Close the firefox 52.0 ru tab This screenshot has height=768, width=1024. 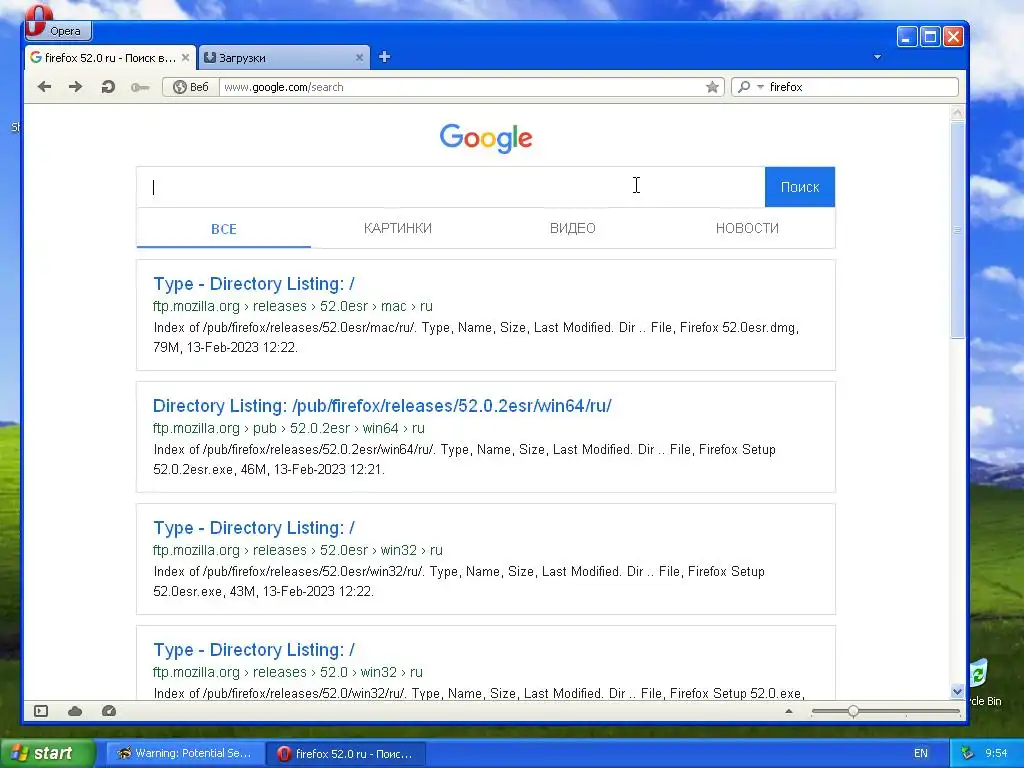click(x=185, y=57)
